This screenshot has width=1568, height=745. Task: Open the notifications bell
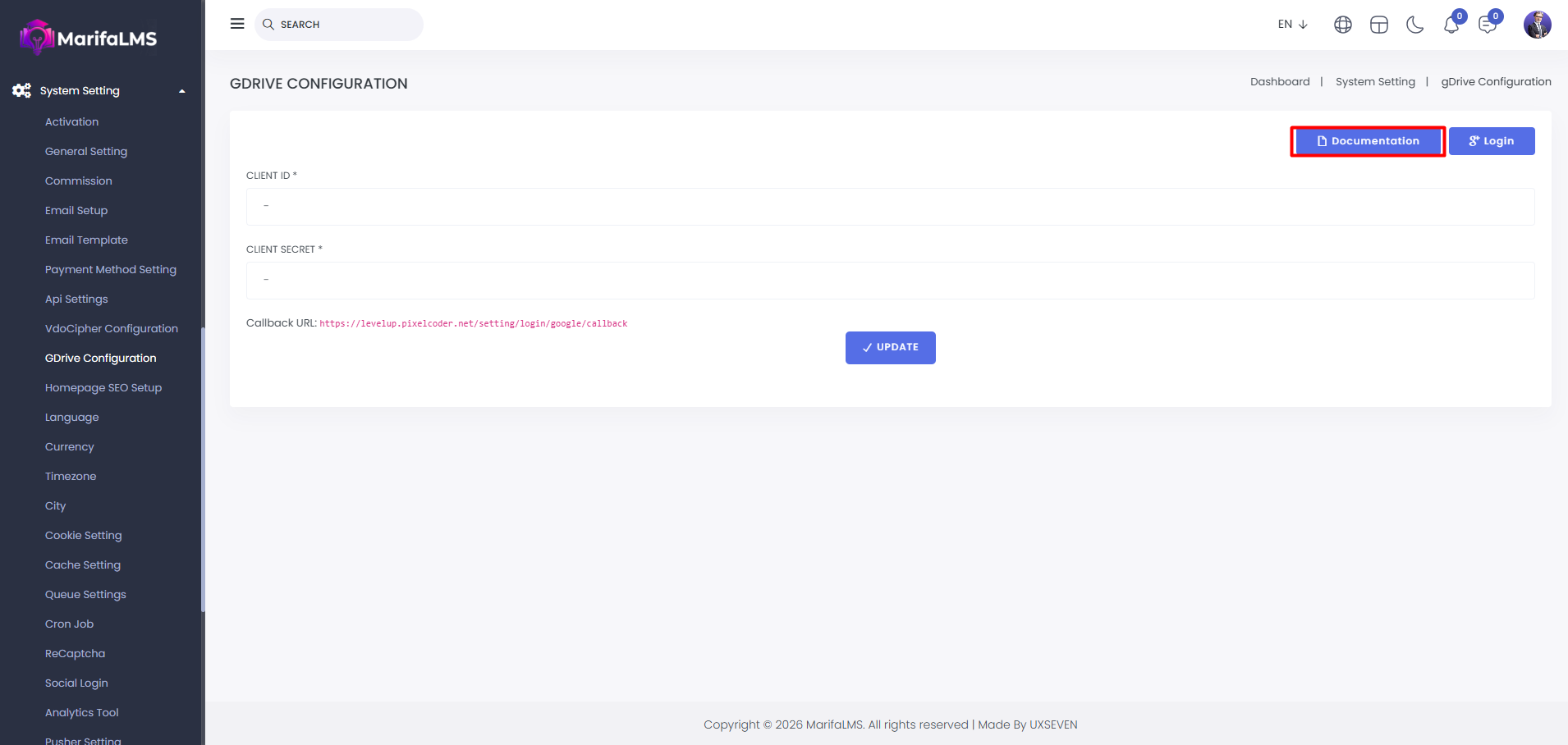click(1451, 25)
